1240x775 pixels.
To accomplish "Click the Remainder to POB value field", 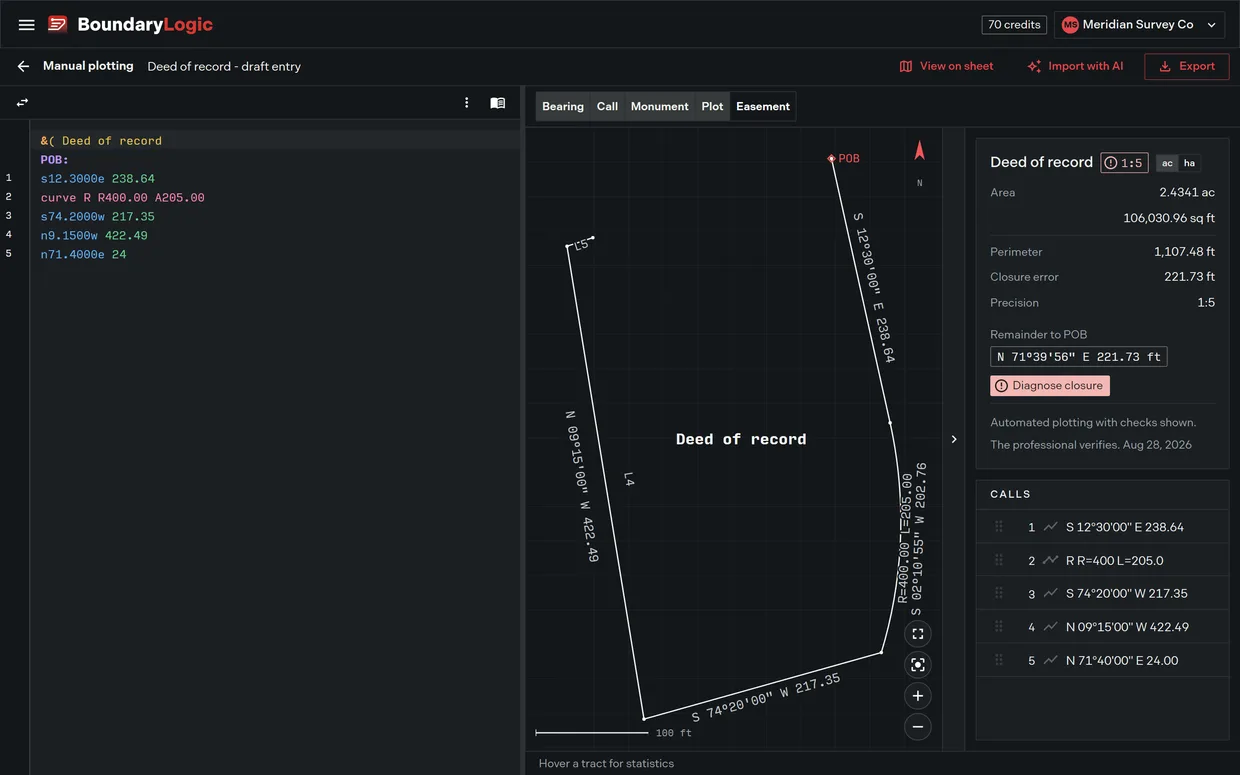I will point(1078,357).
